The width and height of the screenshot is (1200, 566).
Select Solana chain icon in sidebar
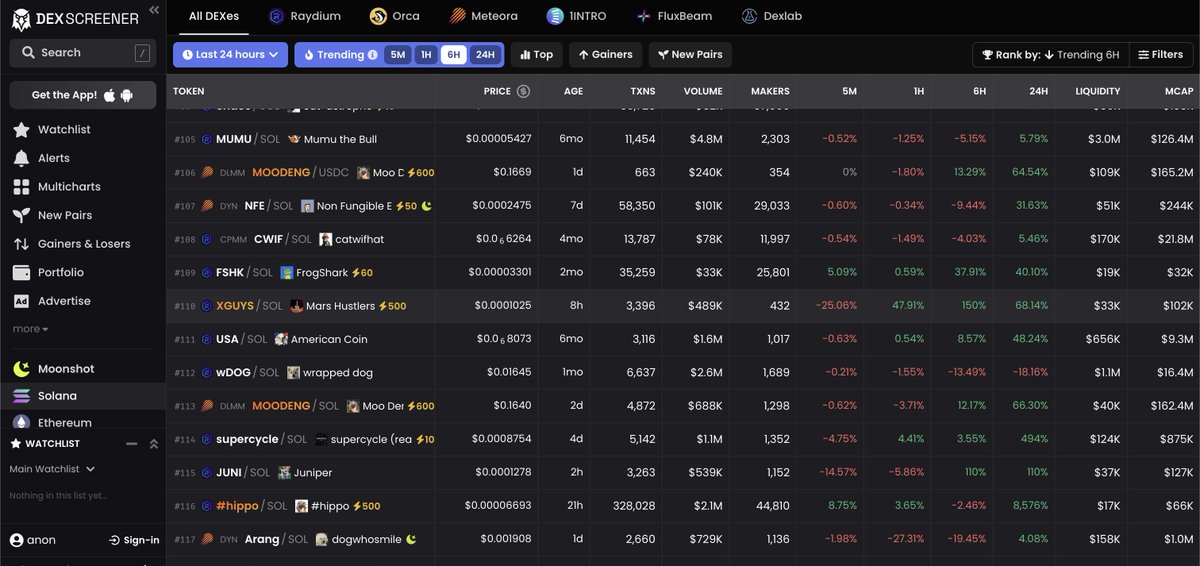pyautogui.click(x=21, y=396)
